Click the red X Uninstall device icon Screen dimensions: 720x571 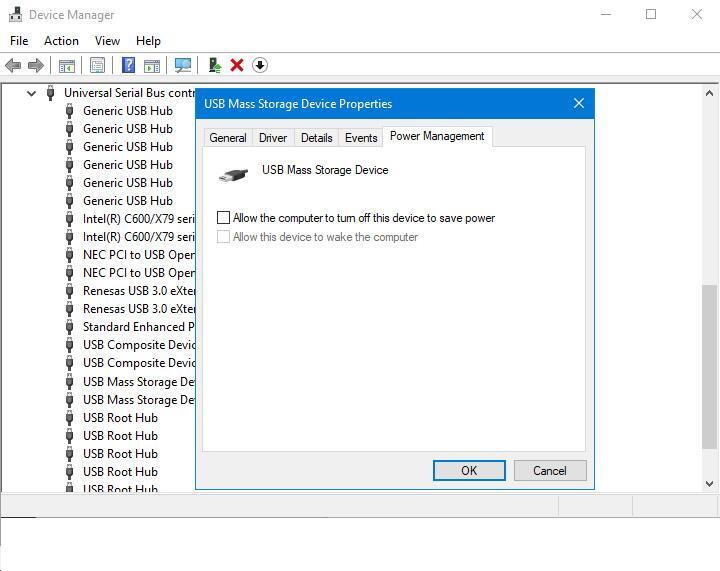[237, 66]
